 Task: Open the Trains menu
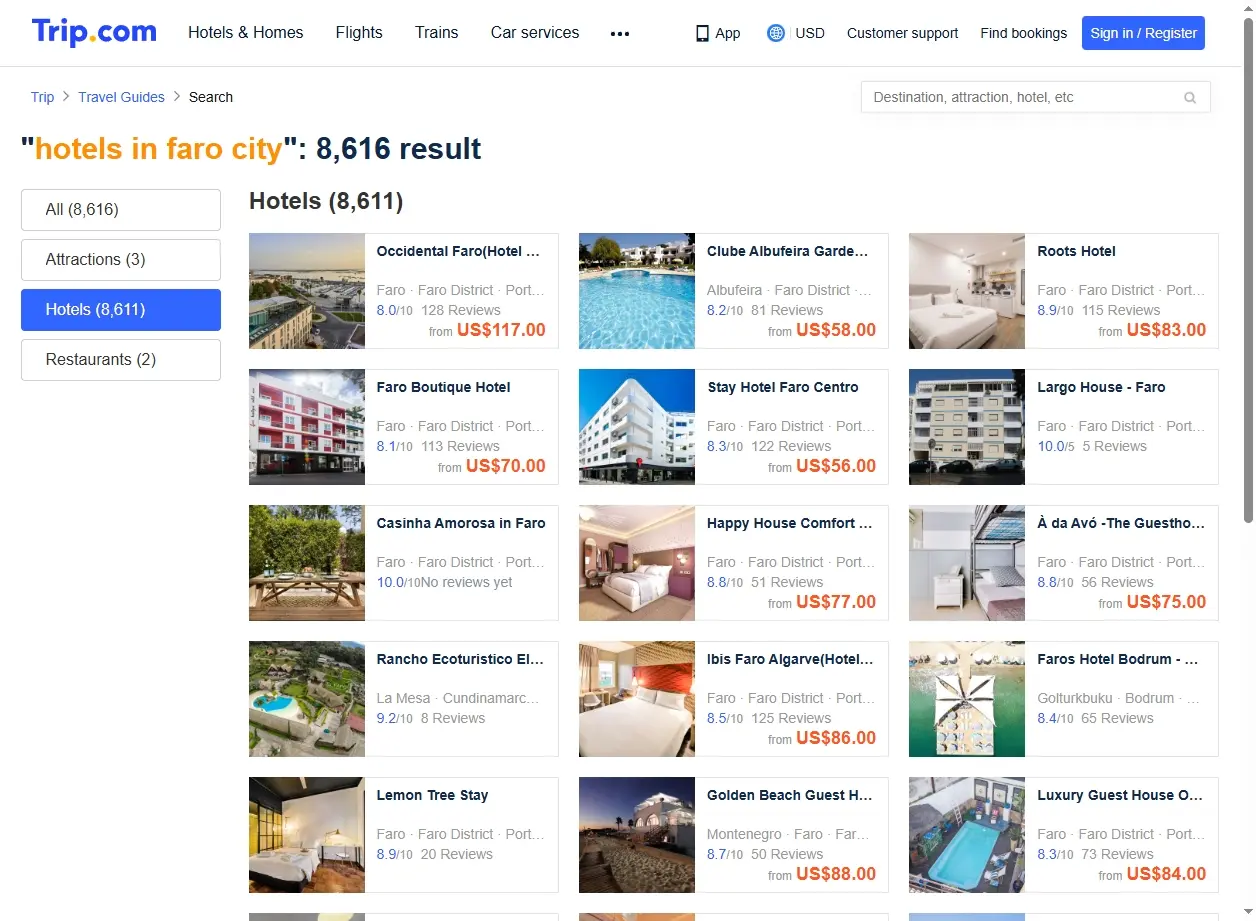click(x=437, y=33)
